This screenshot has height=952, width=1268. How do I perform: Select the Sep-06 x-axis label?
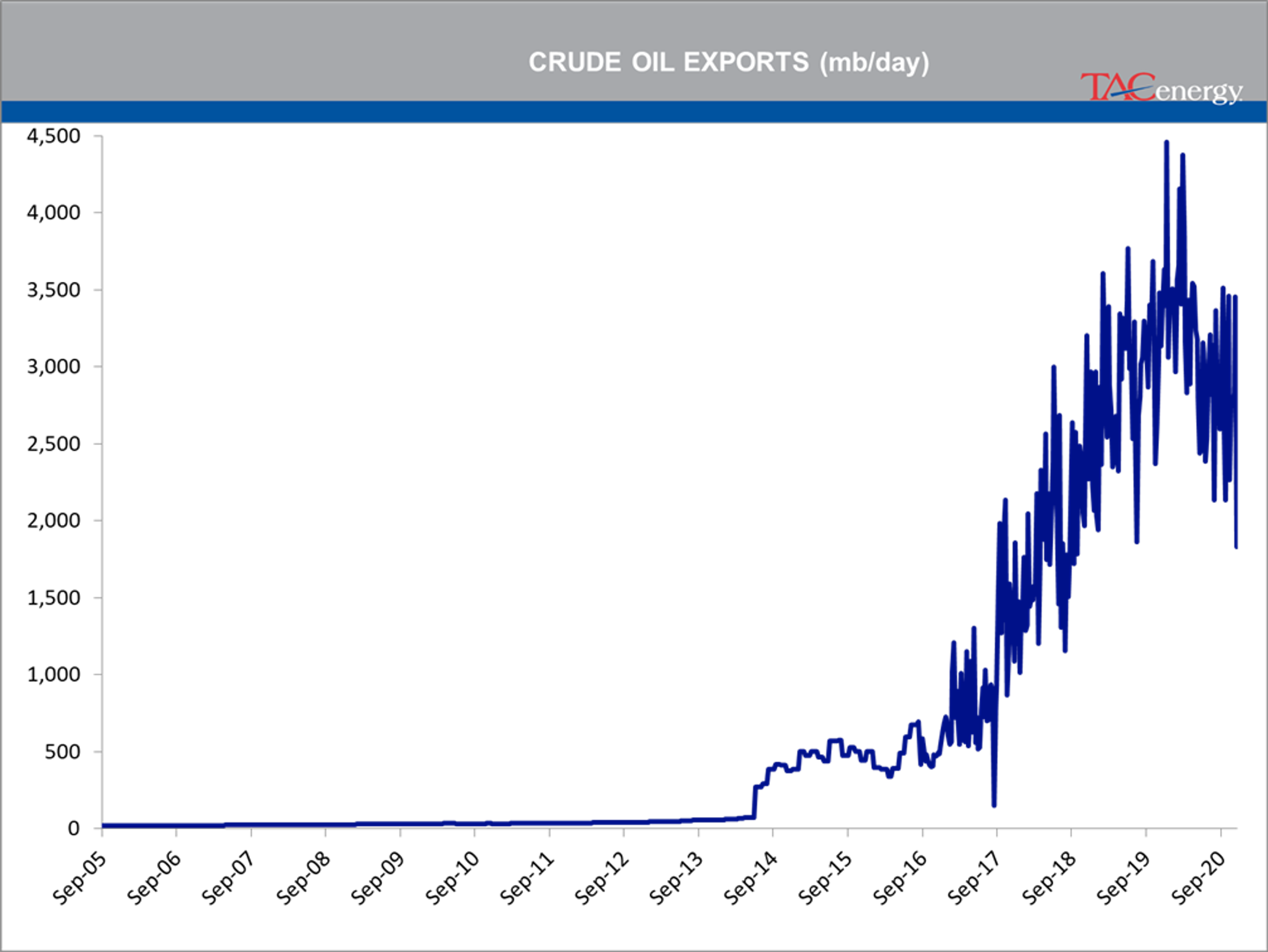click(x=154, y=878)
